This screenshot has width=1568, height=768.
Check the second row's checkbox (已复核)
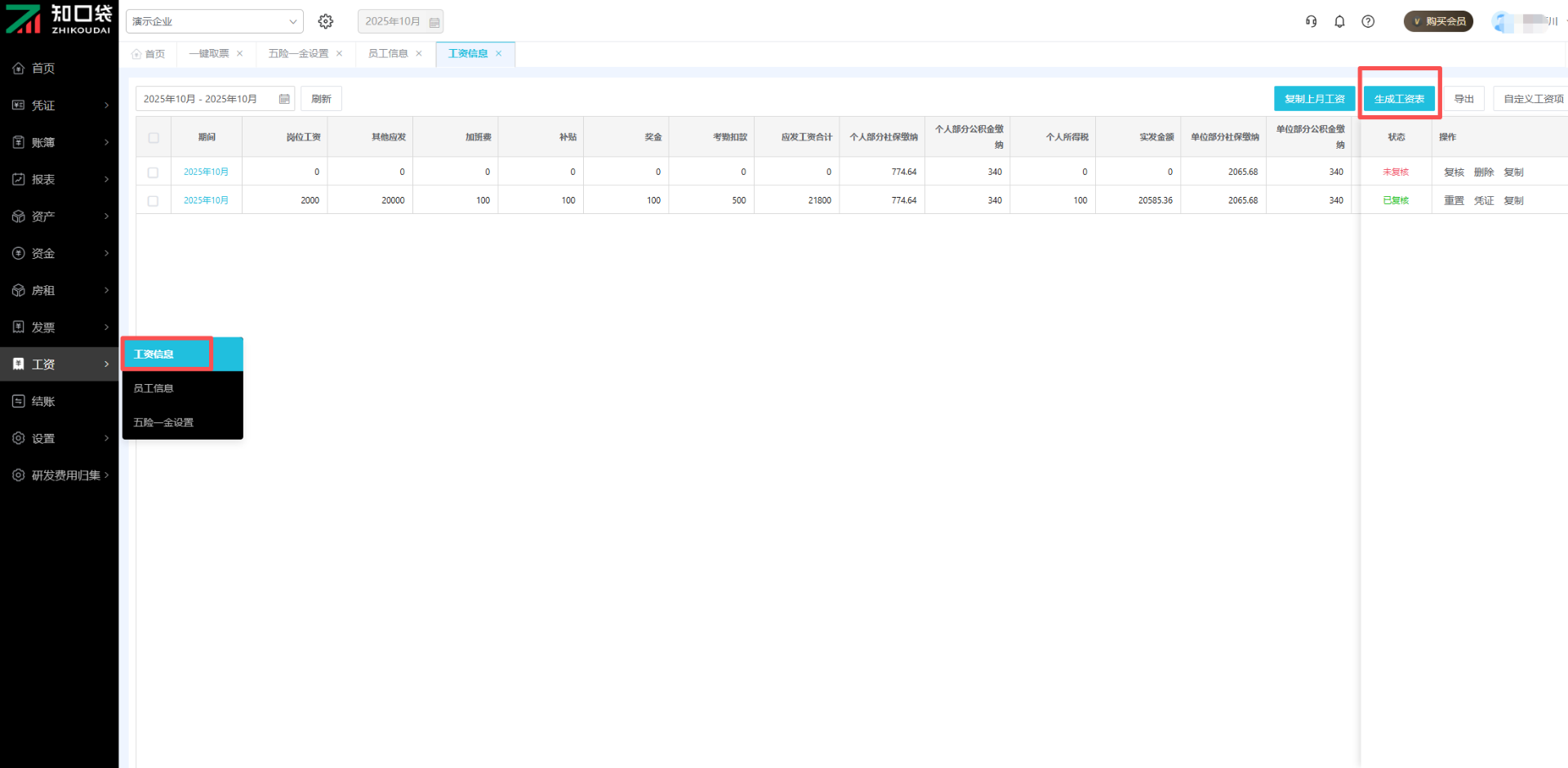(153, 201)
